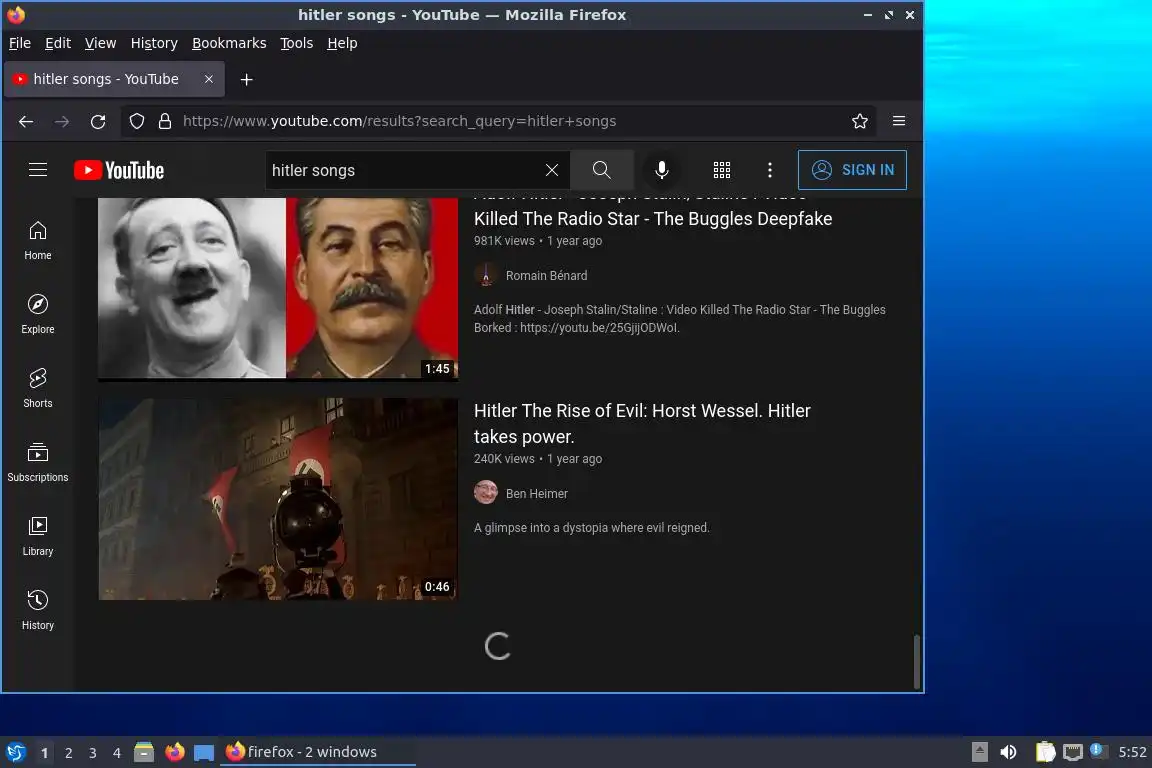1152x768 pixels.
Task: Open the Killed The Radio Star Deepfake title
Action: point(652,219)
